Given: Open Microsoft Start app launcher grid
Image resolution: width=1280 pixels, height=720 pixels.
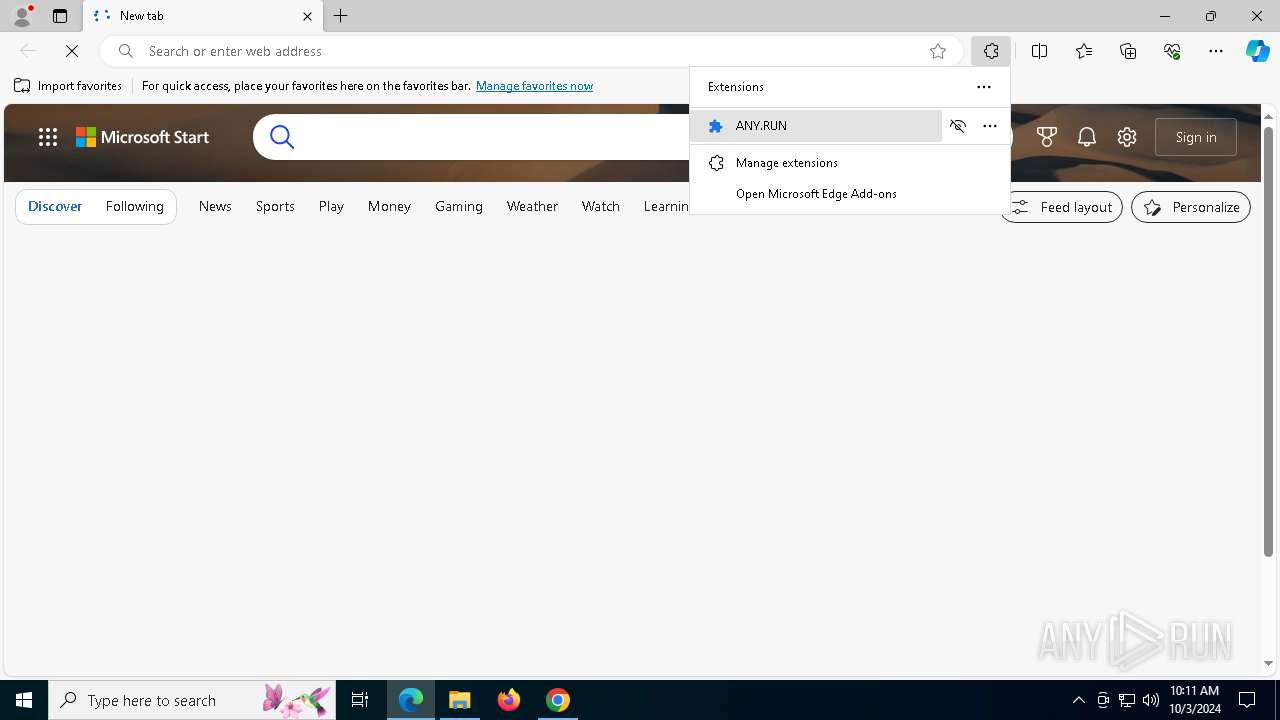Looking at the screenshot, I should coord(48,137).
